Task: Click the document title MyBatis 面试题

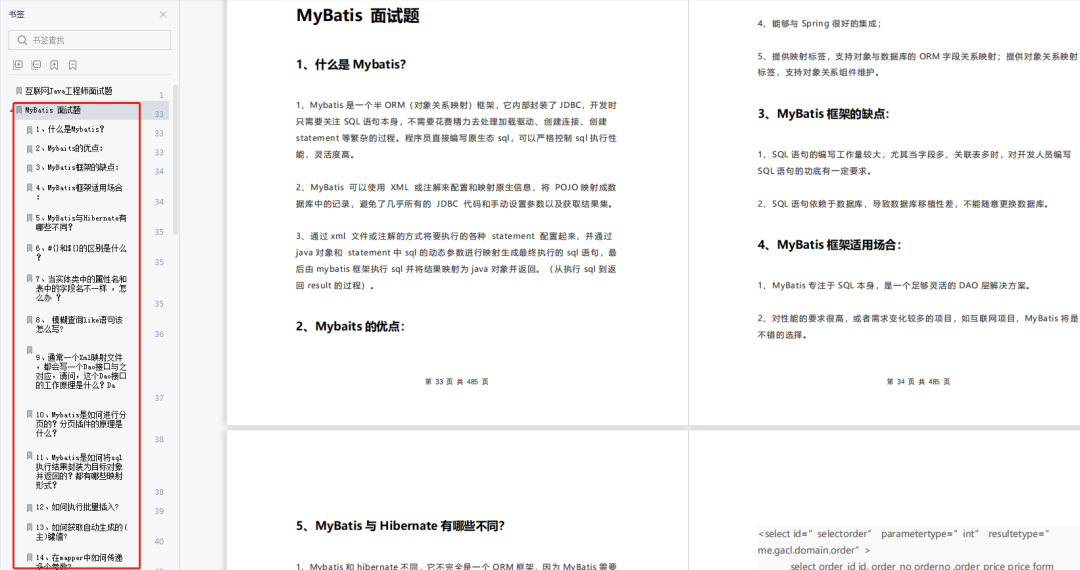Action: (357, 15)
